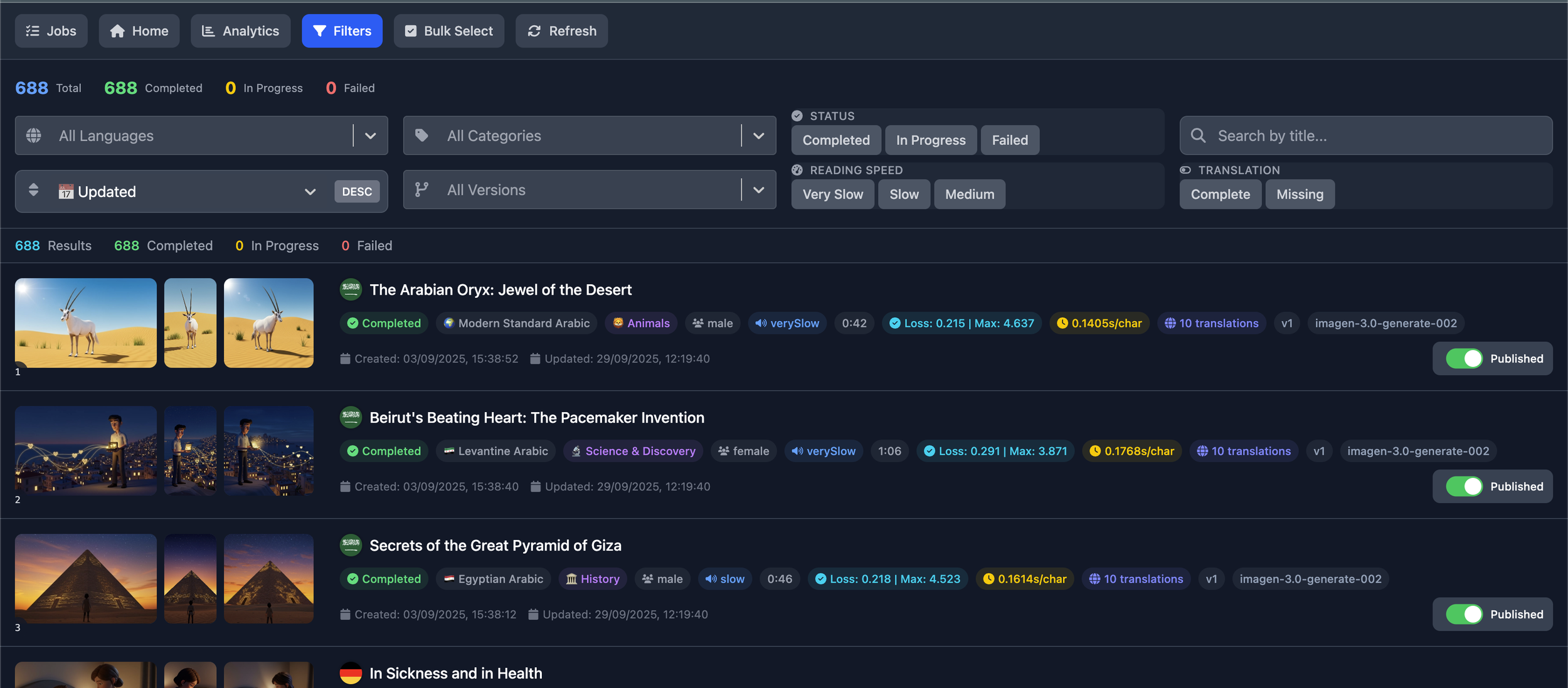Open the first Arabian Oryx thumbnail
This screenshot has height=688, width=1568.
(x=85, y=322)
